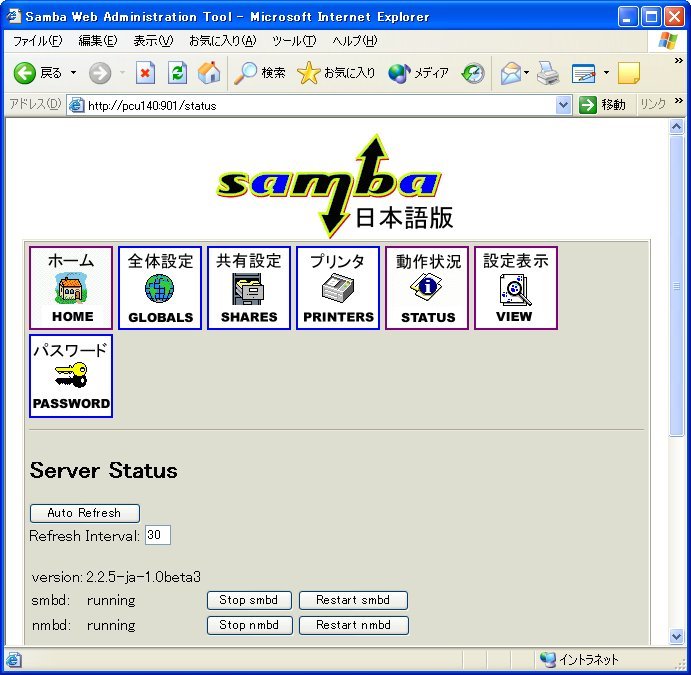Open Favorites (お気に入り) star button
Image resolution: width=691 pixels, height=675 pixels.
coord(336,73)
